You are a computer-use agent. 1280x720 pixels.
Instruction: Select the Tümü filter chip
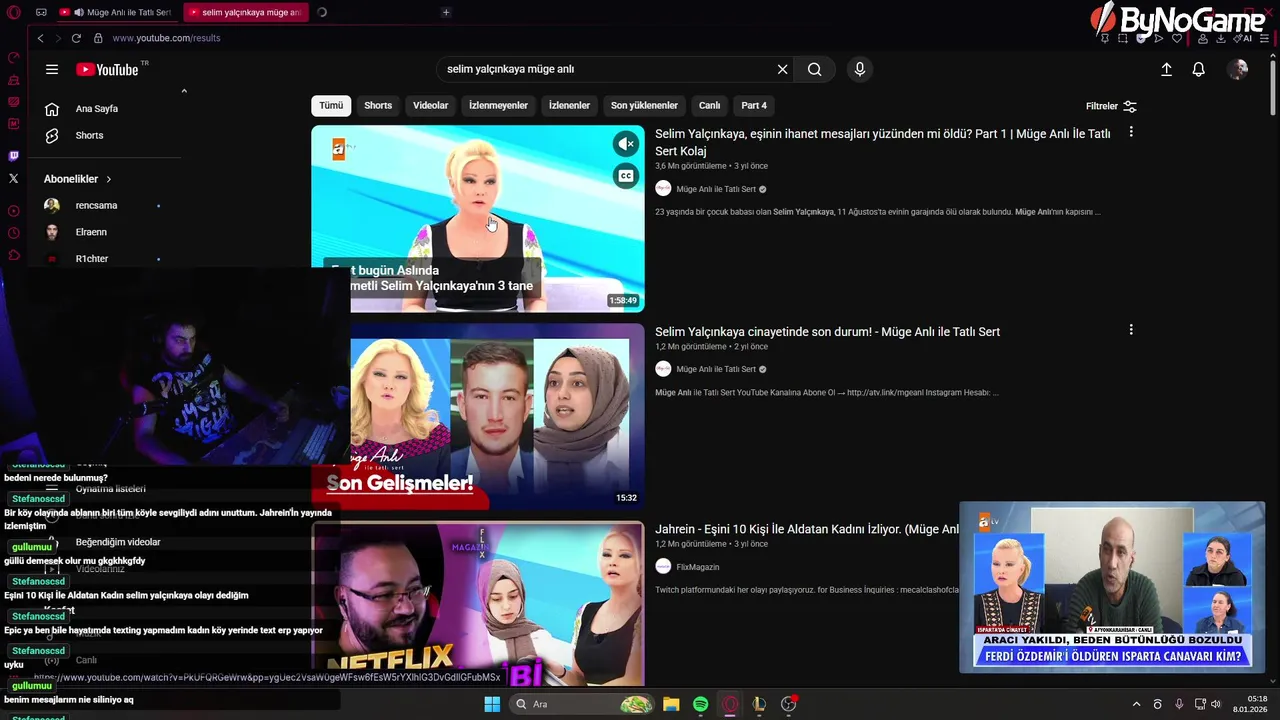pyautogui.click(x=331, y=105)
